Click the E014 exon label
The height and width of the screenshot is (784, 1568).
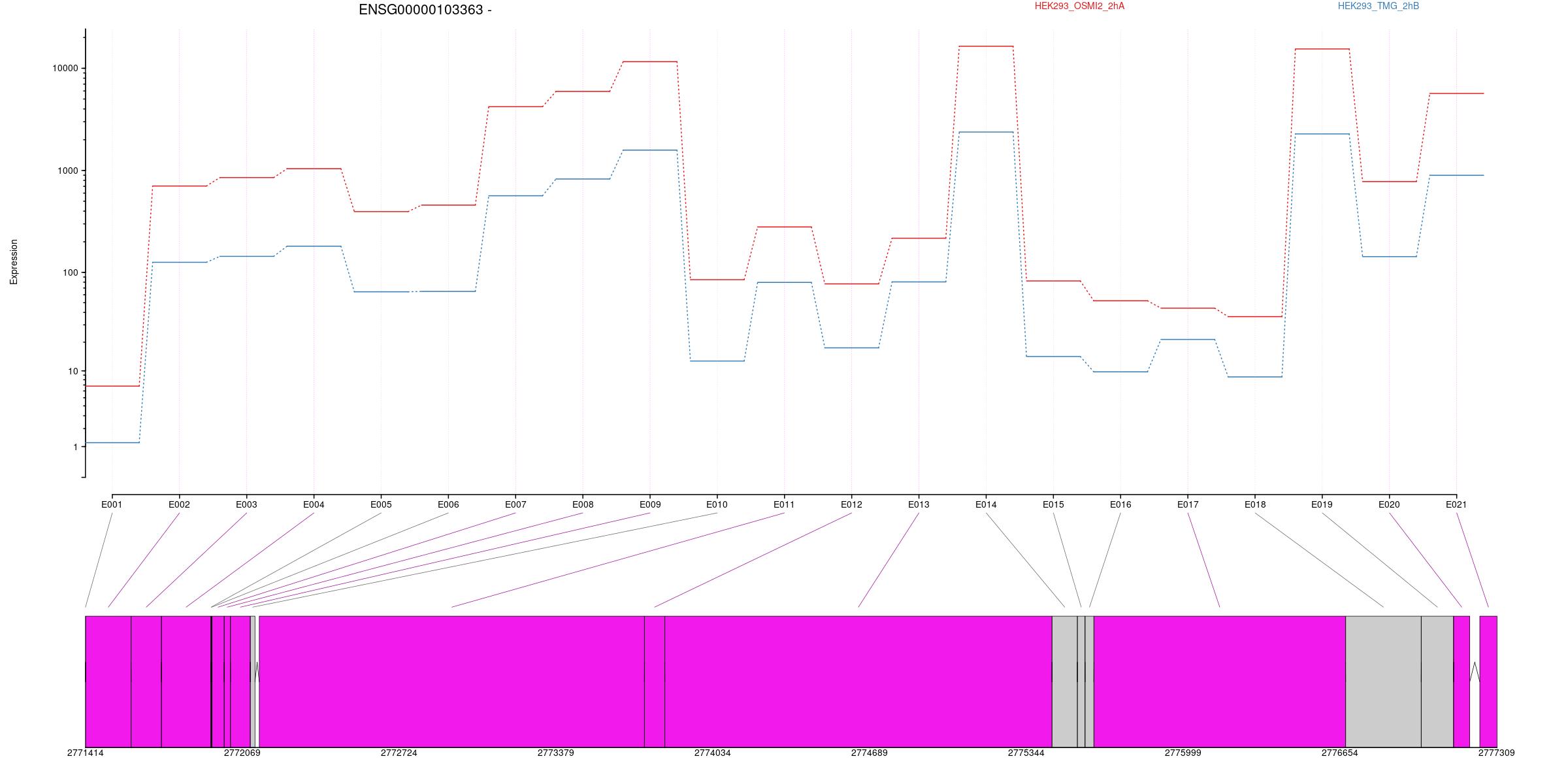pos(986,504)
